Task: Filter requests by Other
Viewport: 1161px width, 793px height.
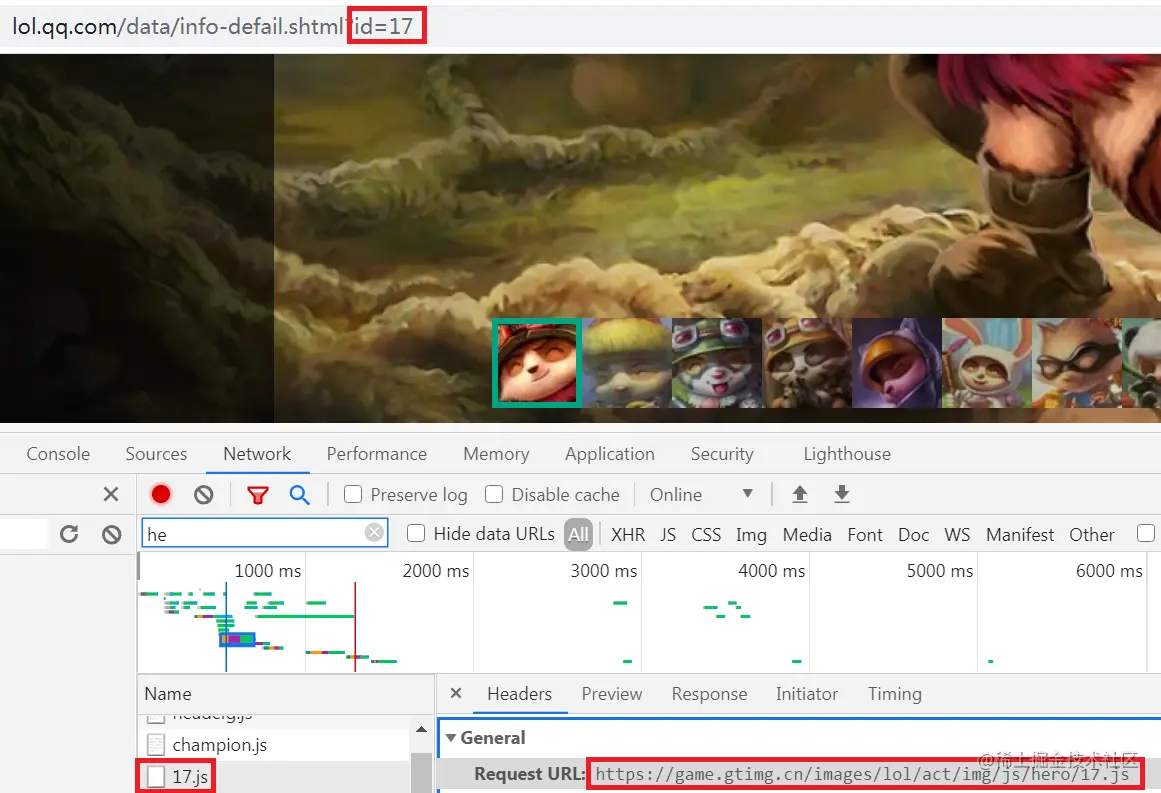Action: pyautogui.click(x=1091, y=535)
